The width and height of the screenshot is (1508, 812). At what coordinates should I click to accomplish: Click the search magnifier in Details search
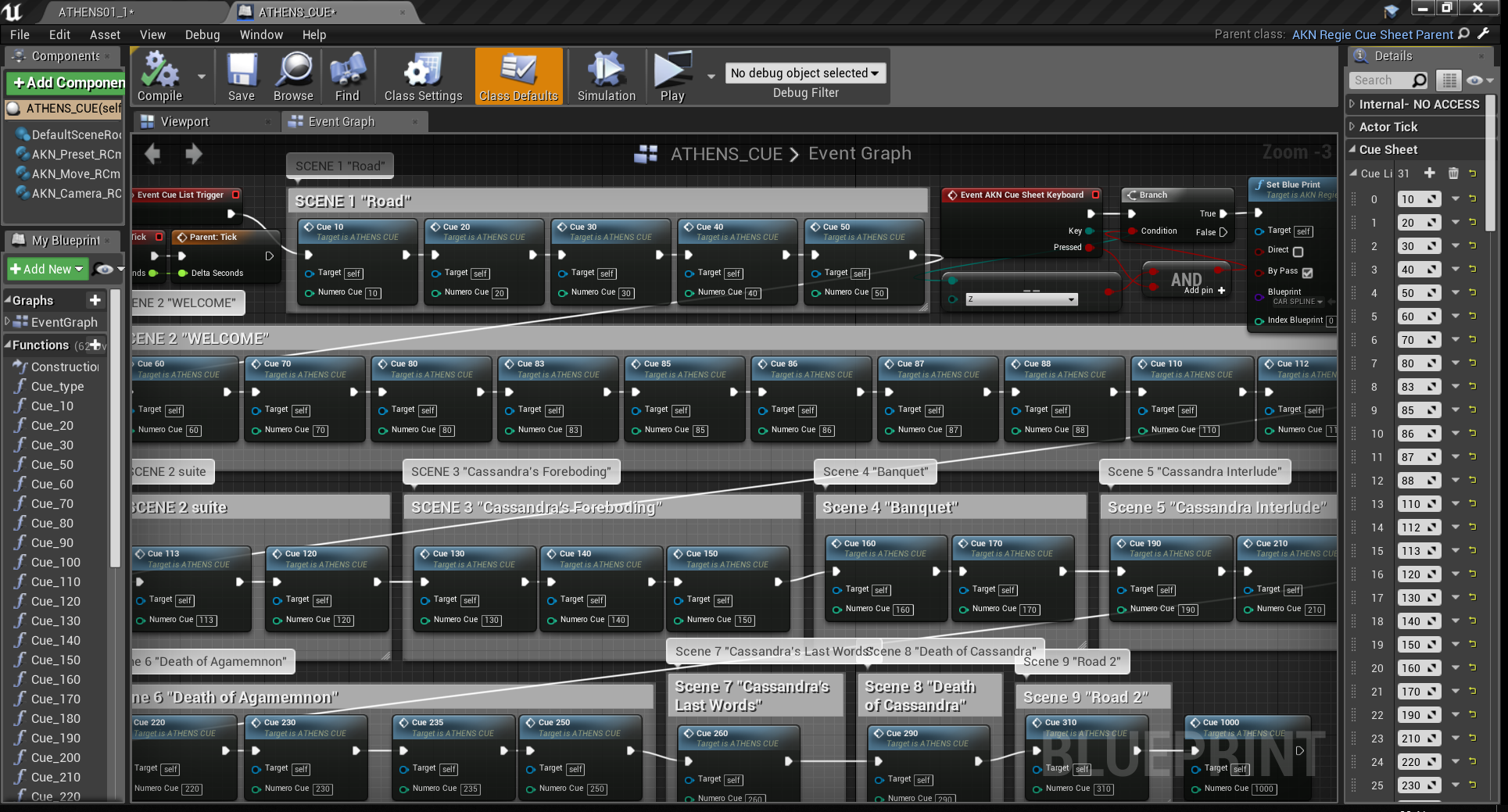tap(1420, 80)
